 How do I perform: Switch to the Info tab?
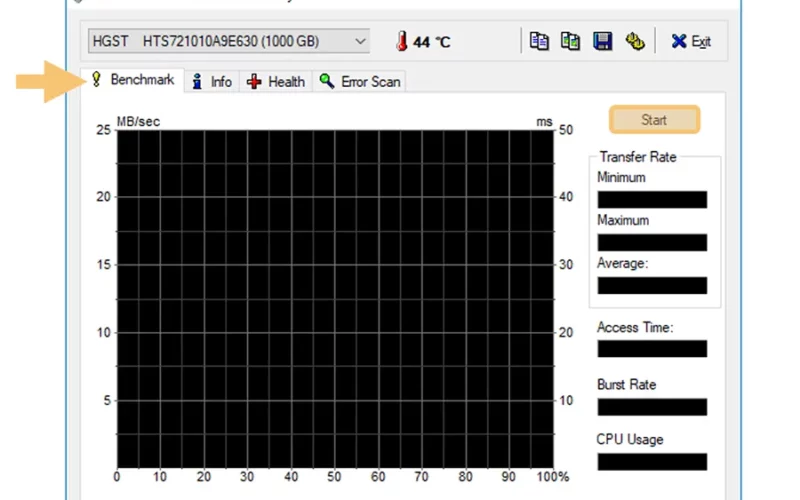pyautogui.click(x=212, y=82)
